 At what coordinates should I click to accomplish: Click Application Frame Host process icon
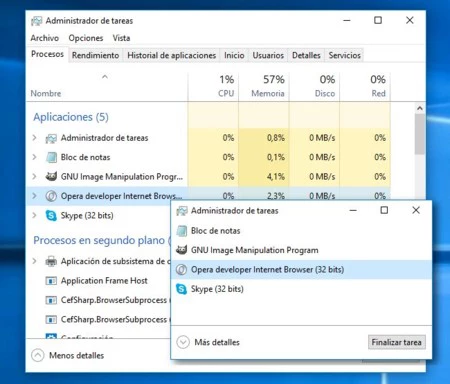(51, 281)
